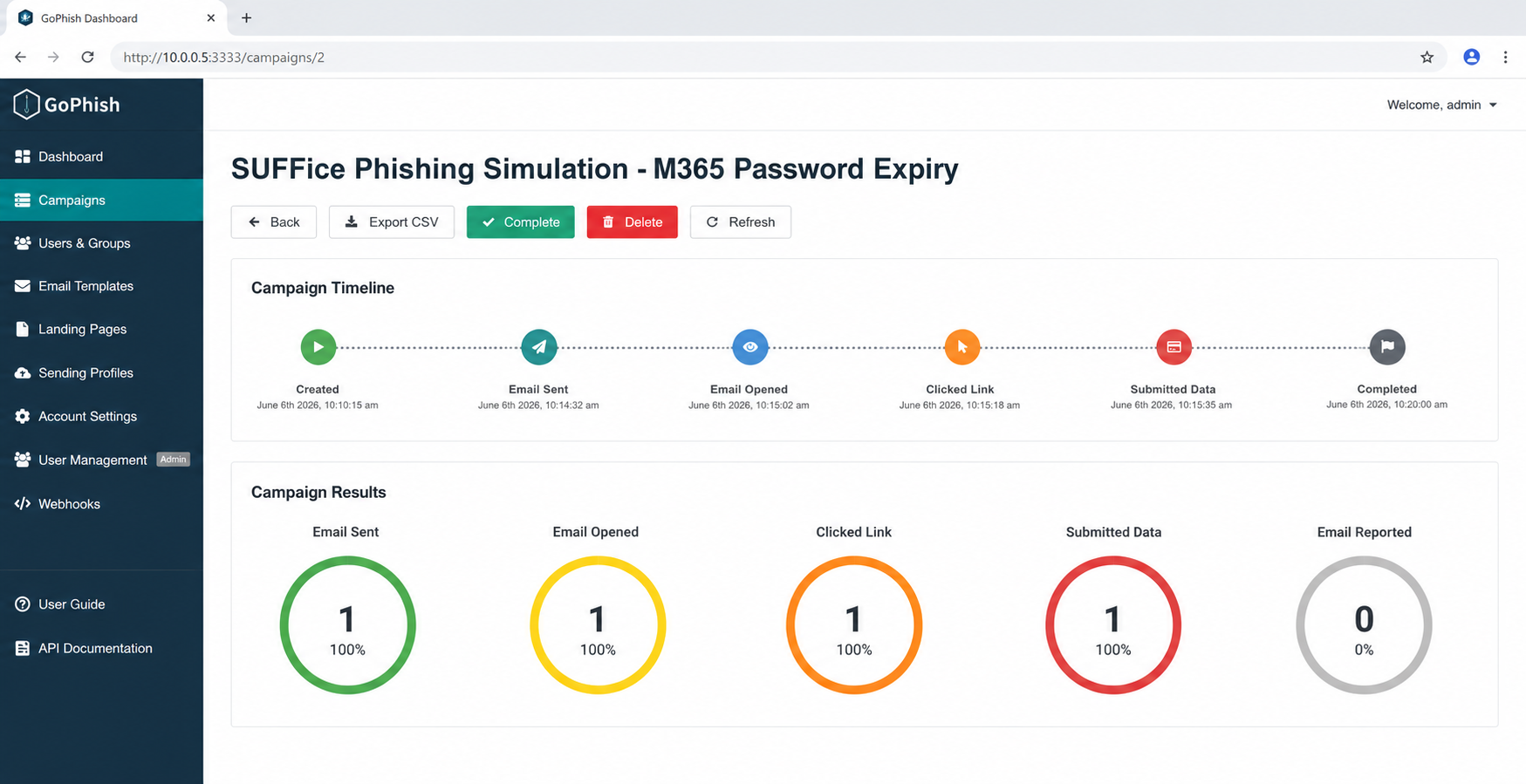Click the timestamp June 6th 2026, 10:15:02 am
Viewport: 1526px width, 784px height.
pos(749,405)
